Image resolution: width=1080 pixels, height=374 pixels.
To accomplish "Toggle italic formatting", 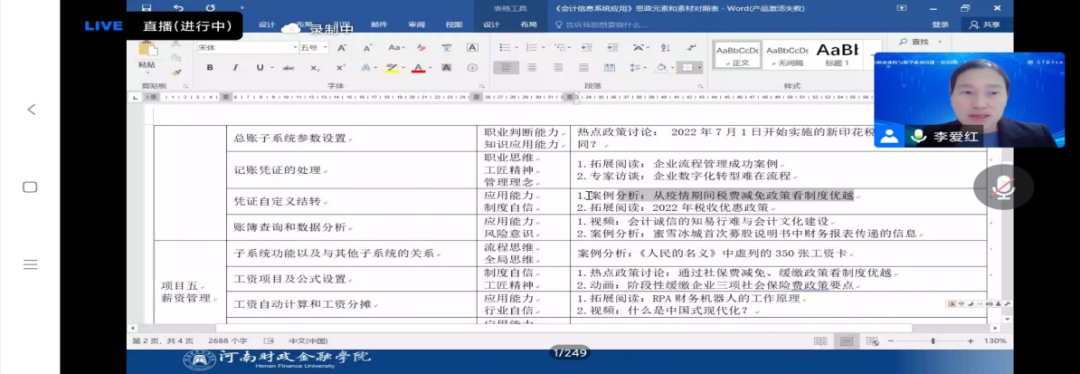I will tap(235, 67).
